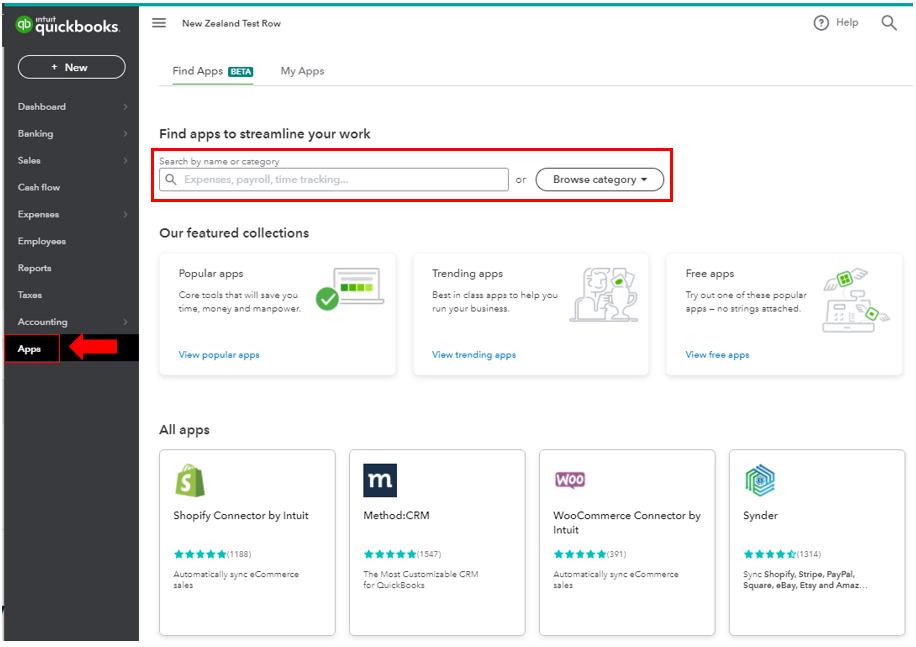Open the Synder app title
The image size is (916, 647).
click(760, 516)
